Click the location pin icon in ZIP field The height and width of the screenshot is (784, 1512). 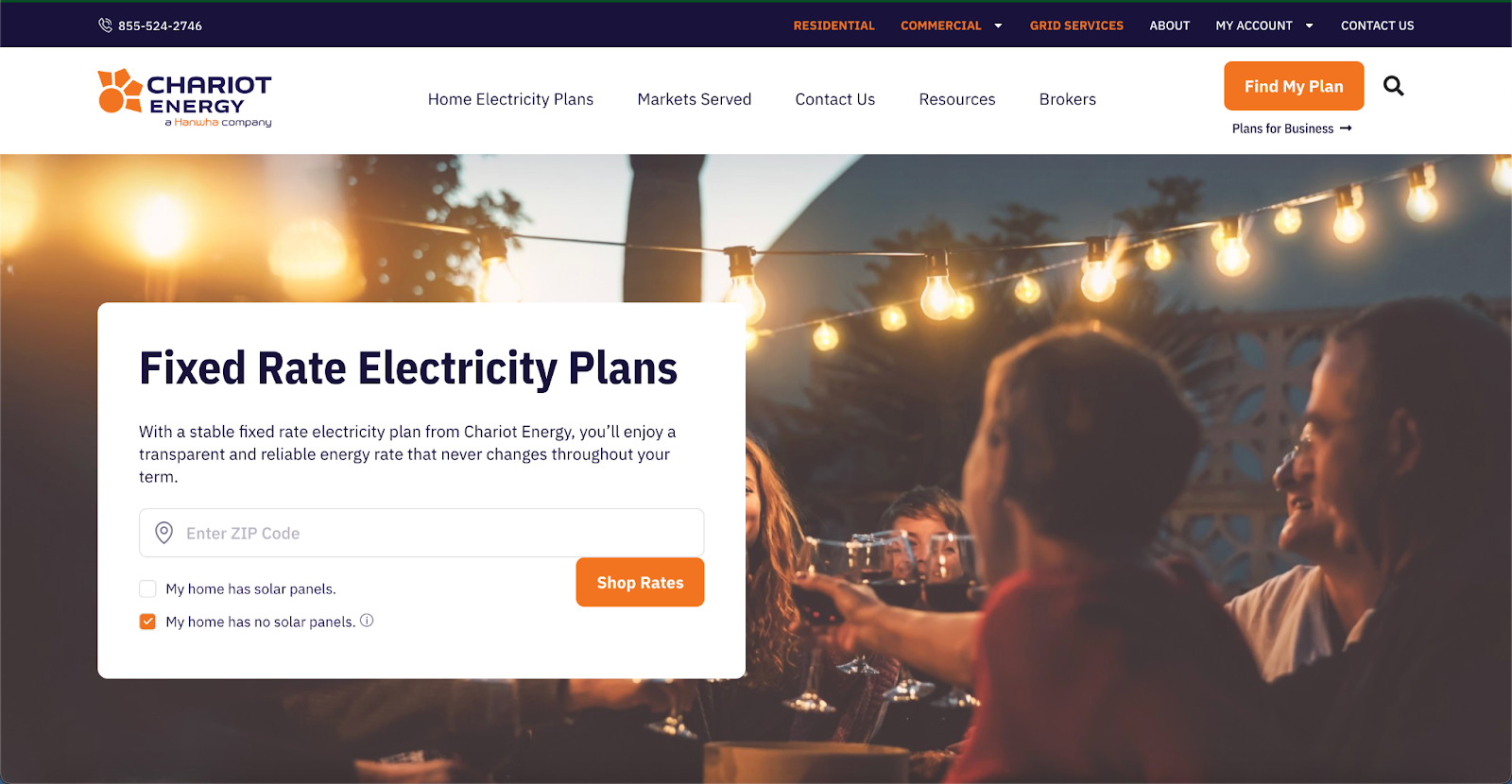point(163,533)
